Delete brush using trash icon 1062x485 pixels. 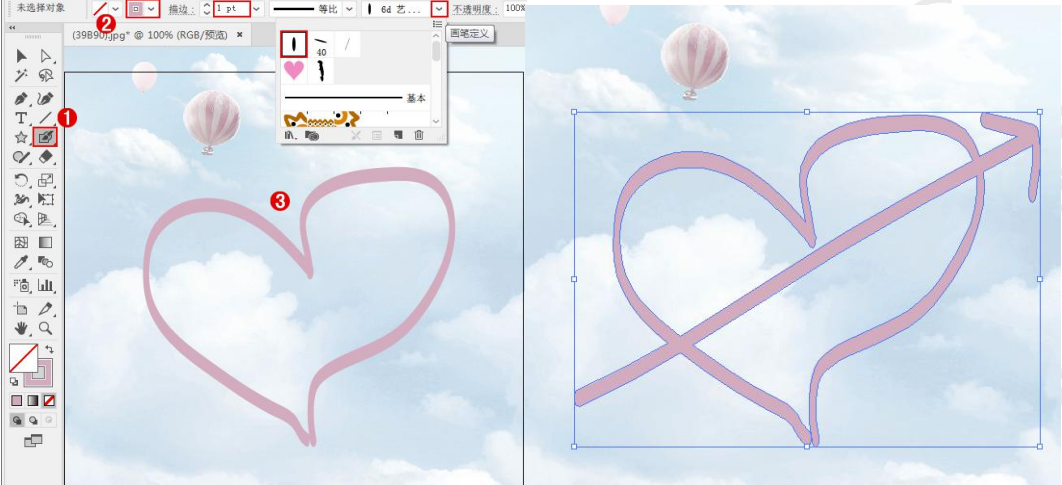point(419,135)
